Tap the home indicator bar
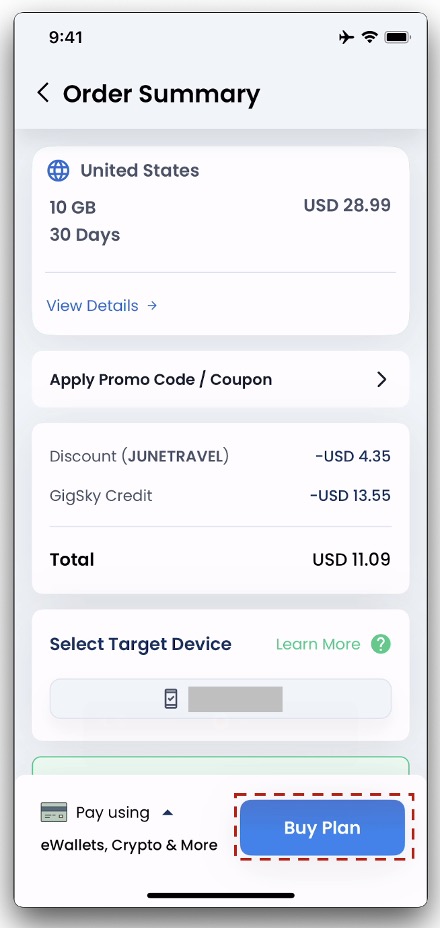Screen dimensions: 441x930 (x=220, y=895)
